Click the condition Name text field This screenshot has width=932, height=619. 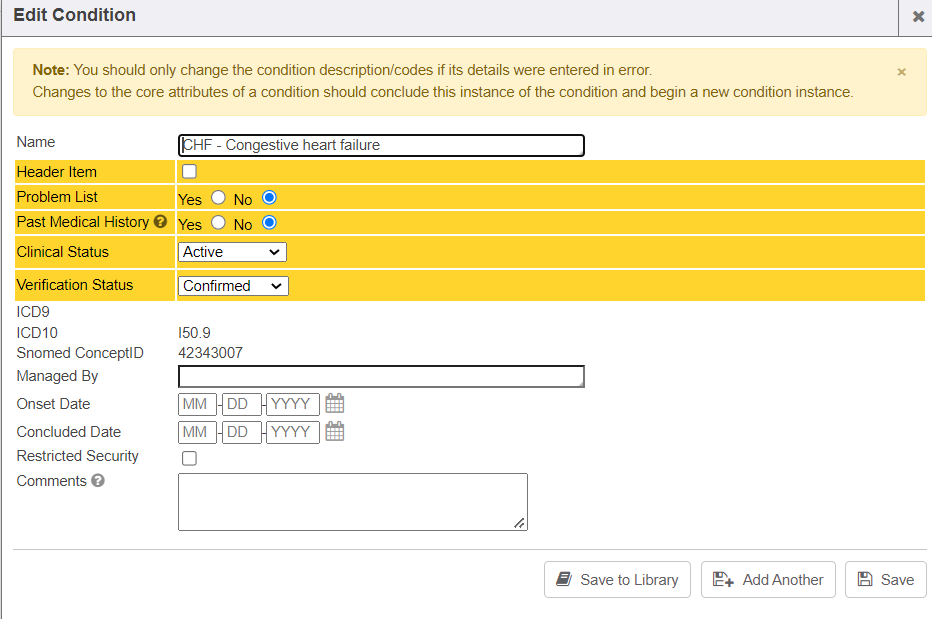(x=381, y=145)
